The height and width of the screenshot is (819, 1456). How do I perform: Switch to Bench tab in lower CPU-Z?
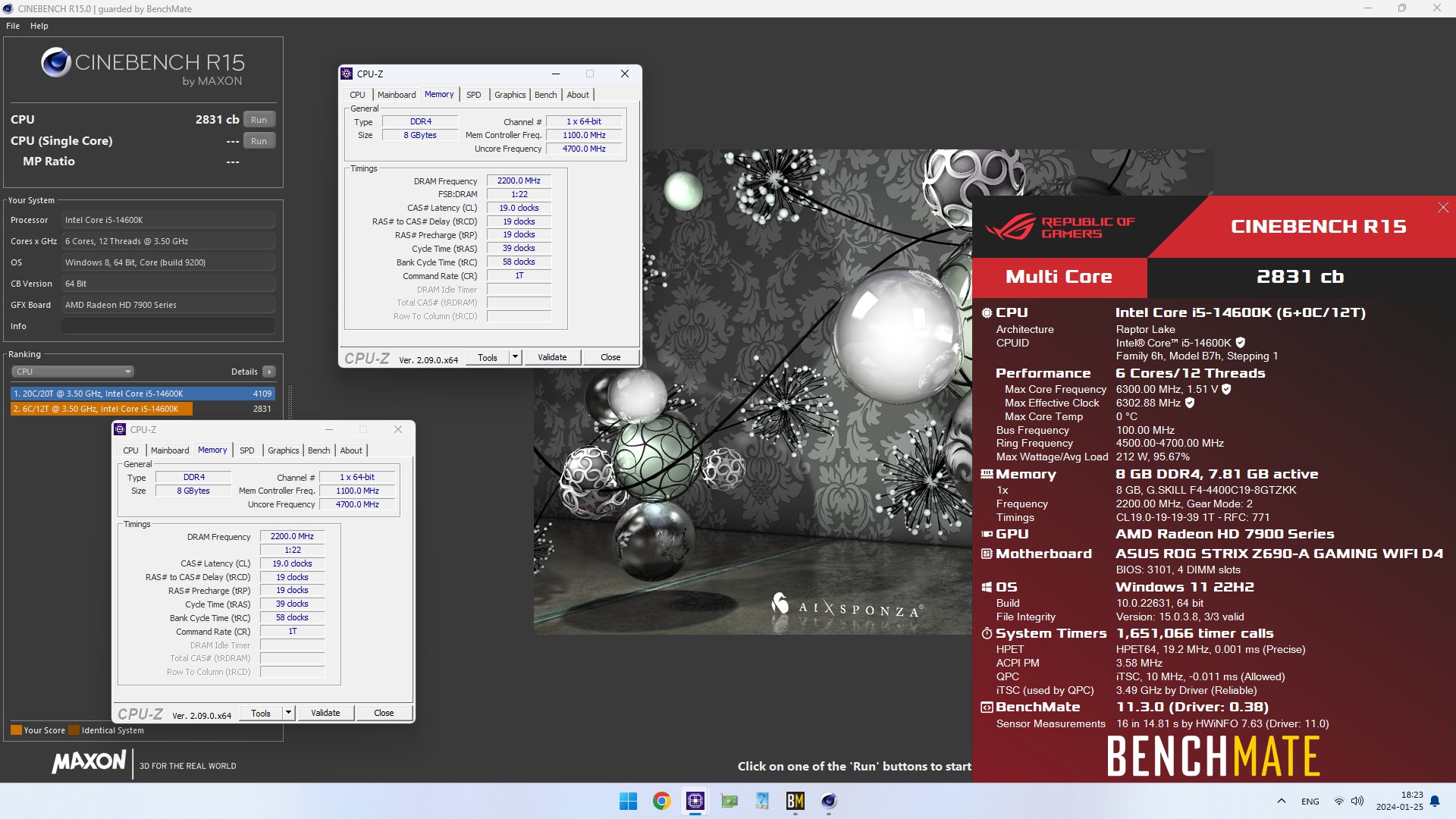318,450
